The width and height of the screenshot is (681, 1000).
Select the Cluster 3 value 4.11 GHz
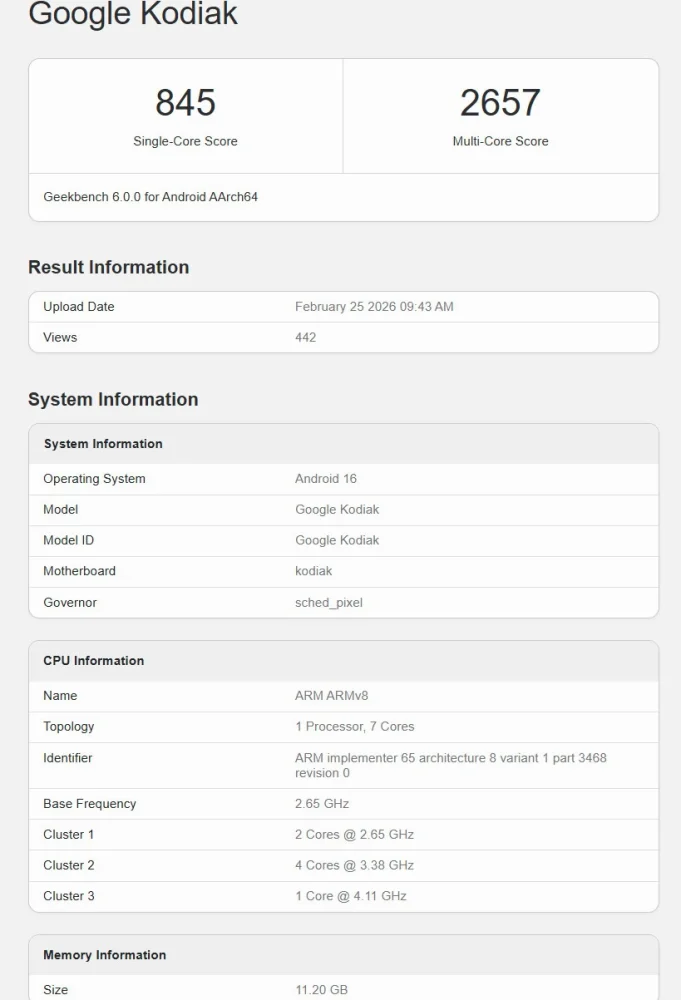point(350,896)
